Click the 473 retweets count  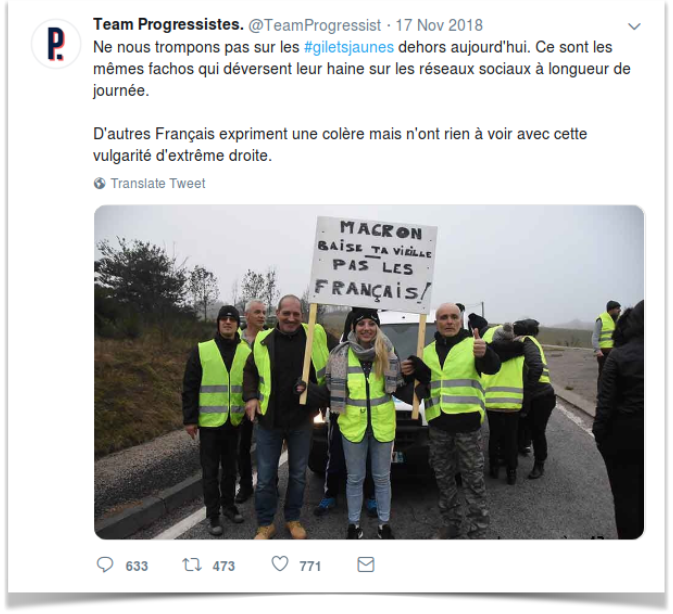pyautogui.click(x=224, y=566)
